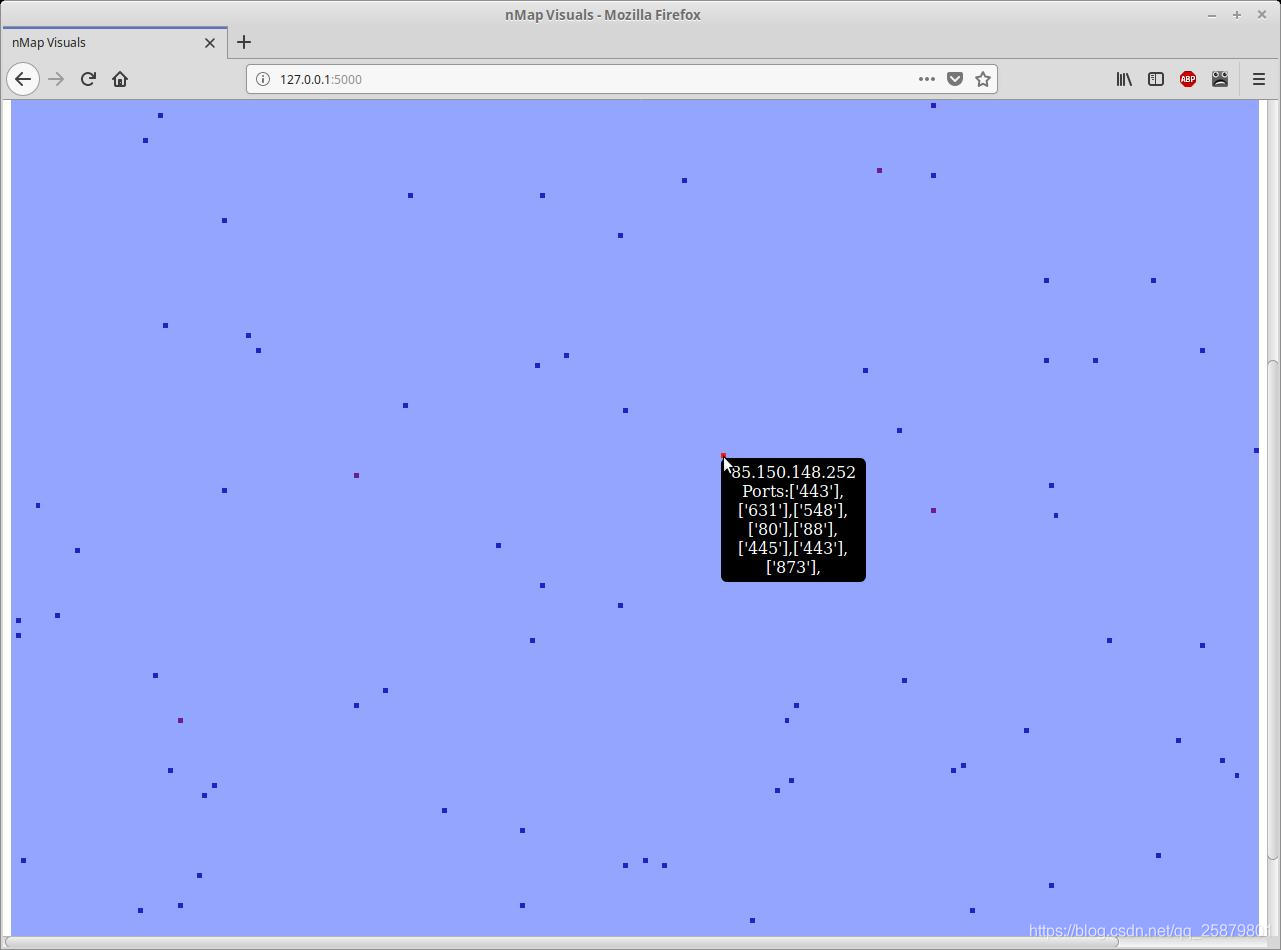Open the Firefox home page icon

(x=120, y=79)
